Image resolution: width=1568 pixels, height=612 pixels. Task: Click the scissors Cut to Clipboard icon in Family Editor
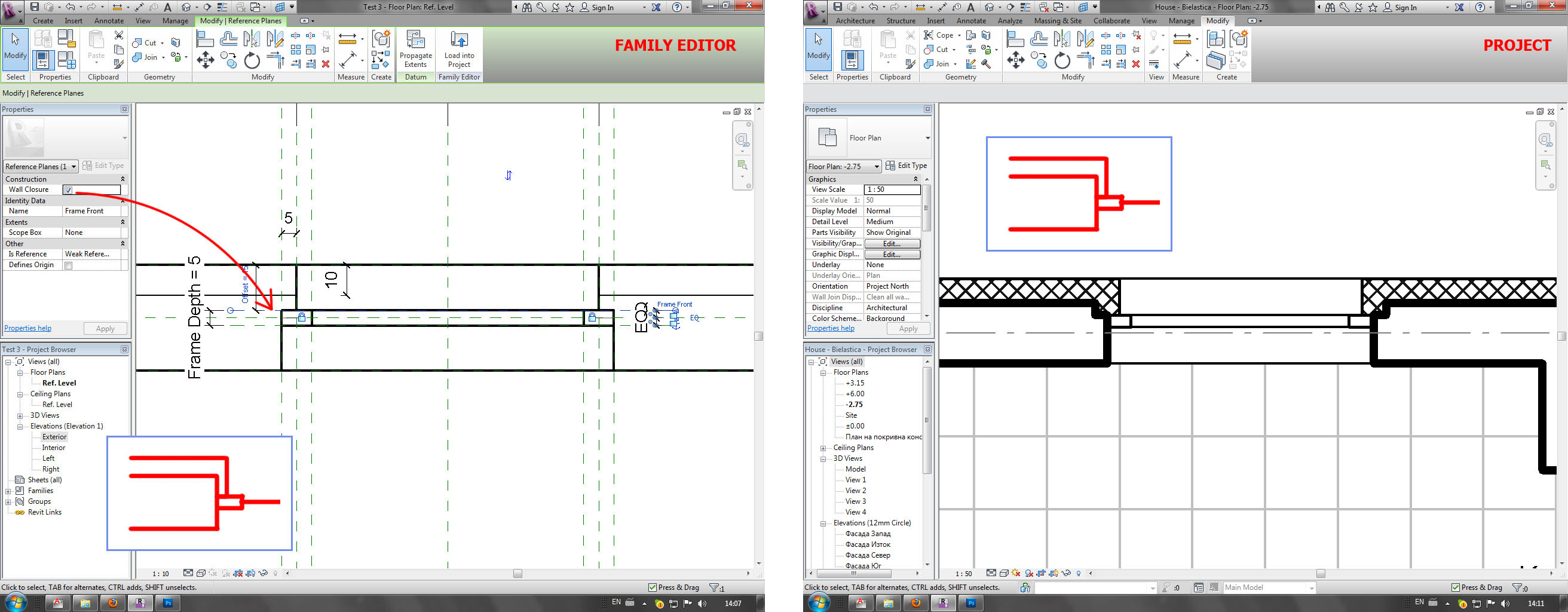119,35
